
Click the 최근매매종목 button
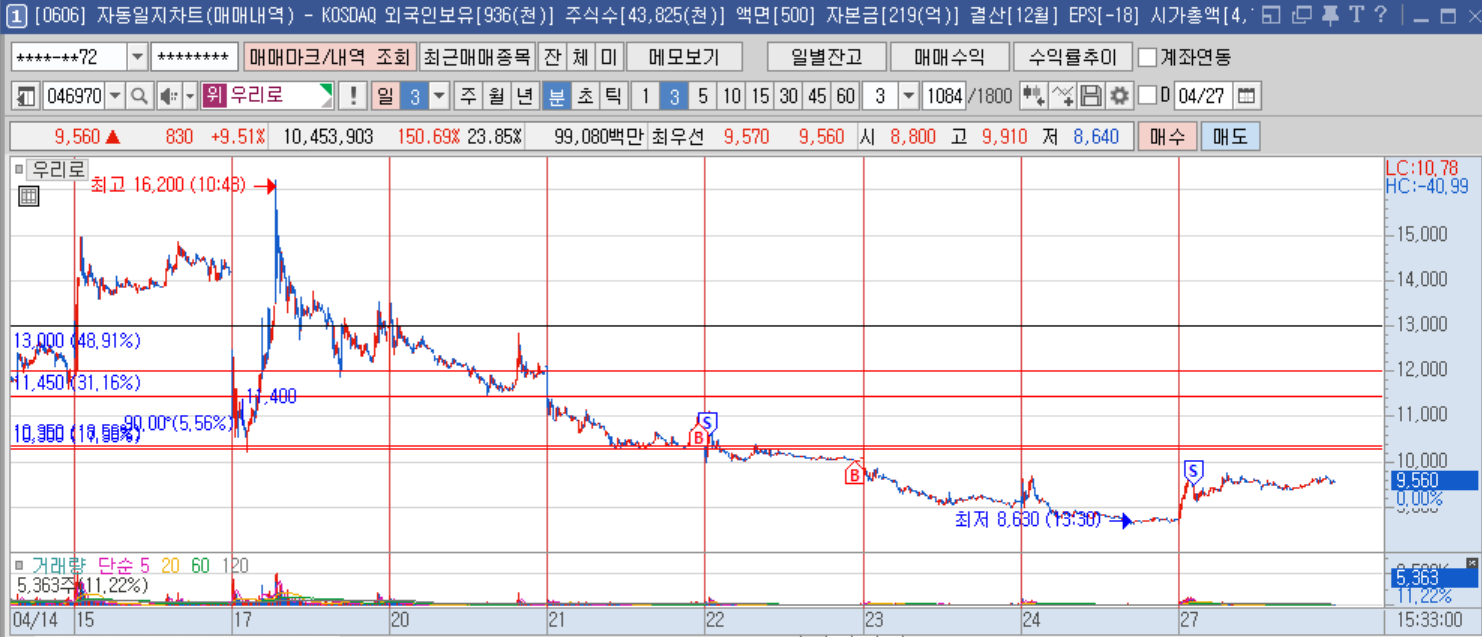click(477, 57)
